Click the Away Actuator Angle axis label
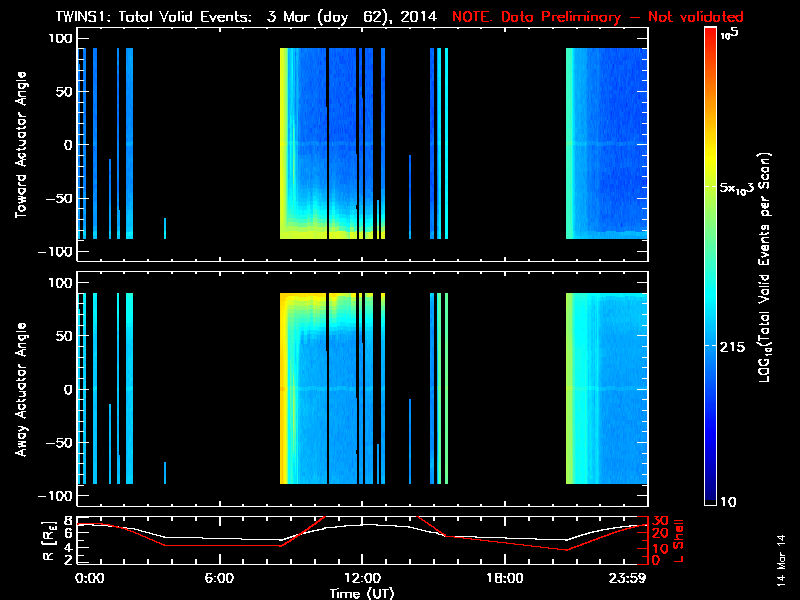Image resolution: width=800 pixels, height=600 pixels. coord(20,389)
